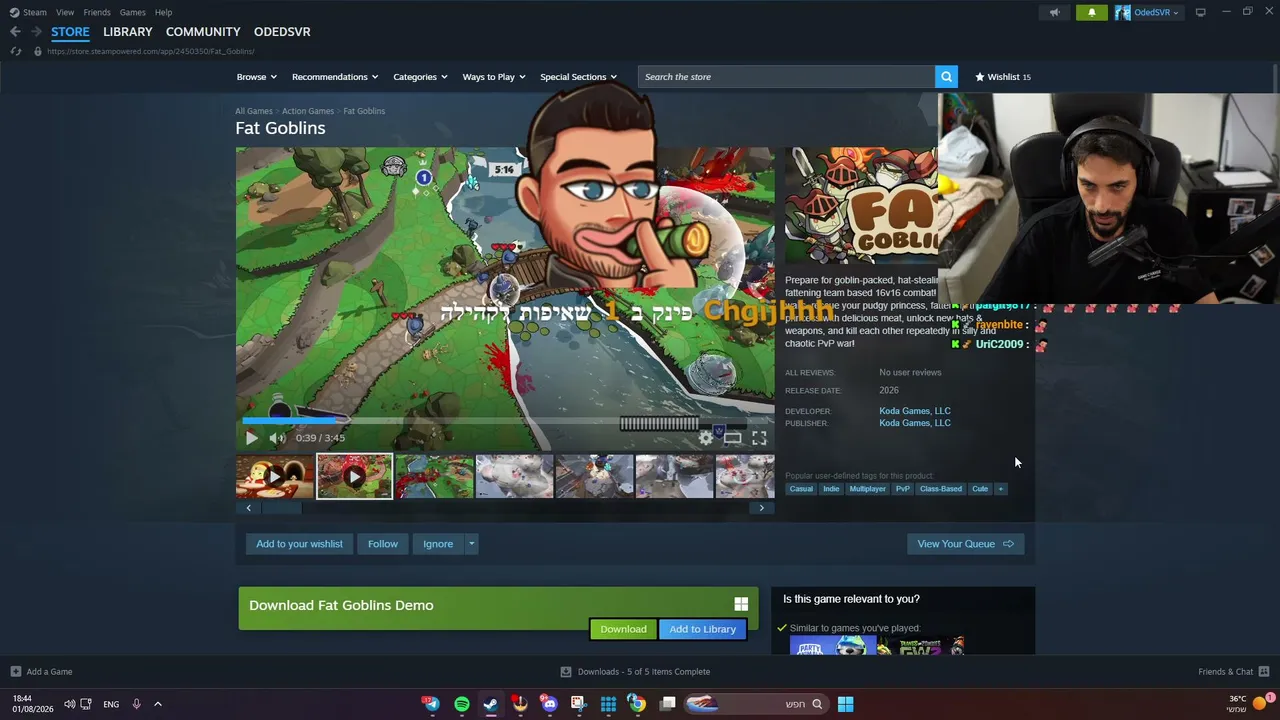This screenshot has height=720, width=1280.
Task: Click the Action Games breadcrumb
Action: click(308, 111)
